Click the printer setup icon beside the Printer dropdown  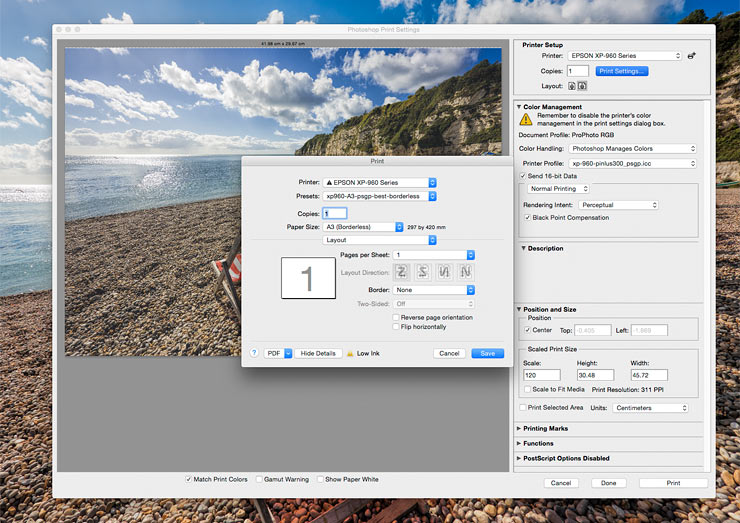tap(691, 56)
